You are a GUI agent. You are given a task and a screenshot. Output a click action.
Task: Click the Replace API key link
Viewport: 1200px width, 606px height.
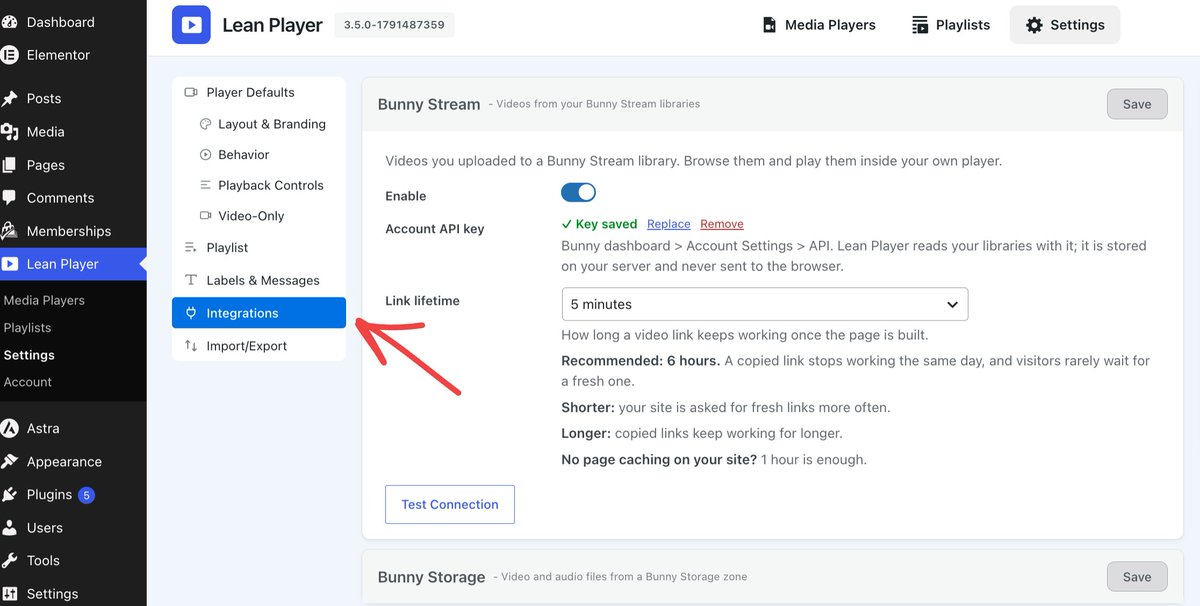click(669, 224)
